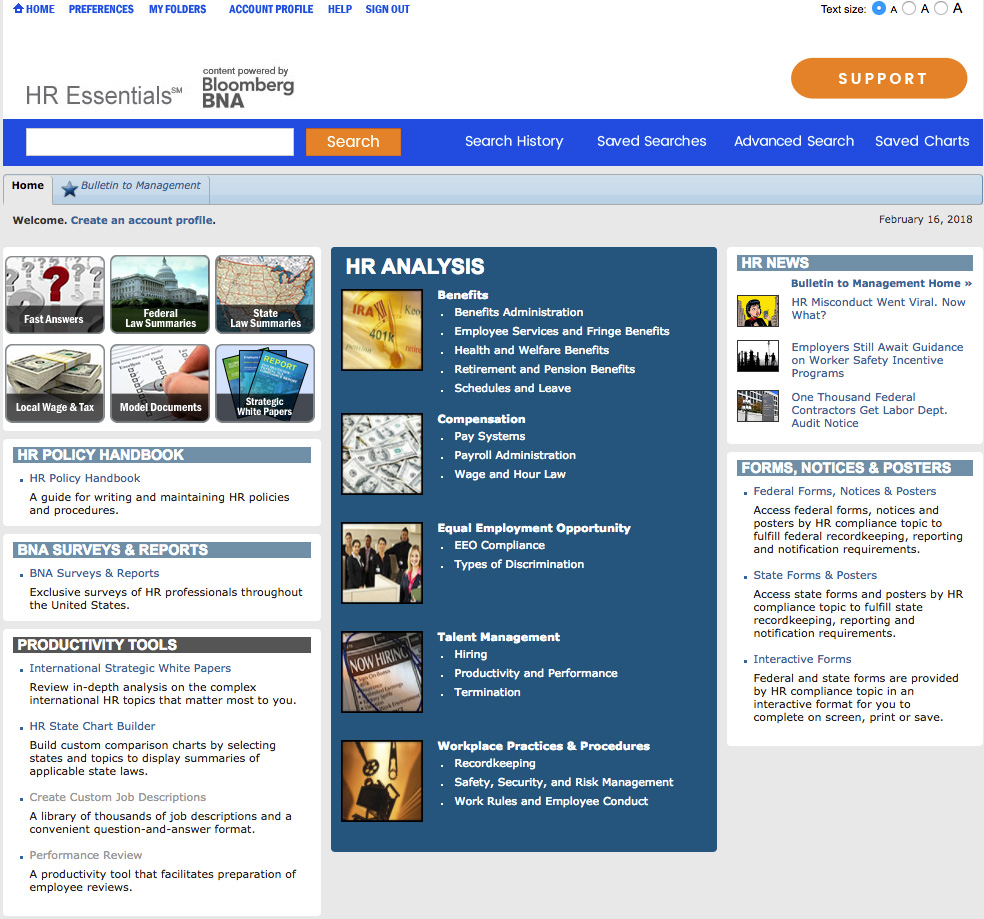Click the Now Hiring thumbnail image
This screenshot has height=919, width=984.
(x=382, y=672)
